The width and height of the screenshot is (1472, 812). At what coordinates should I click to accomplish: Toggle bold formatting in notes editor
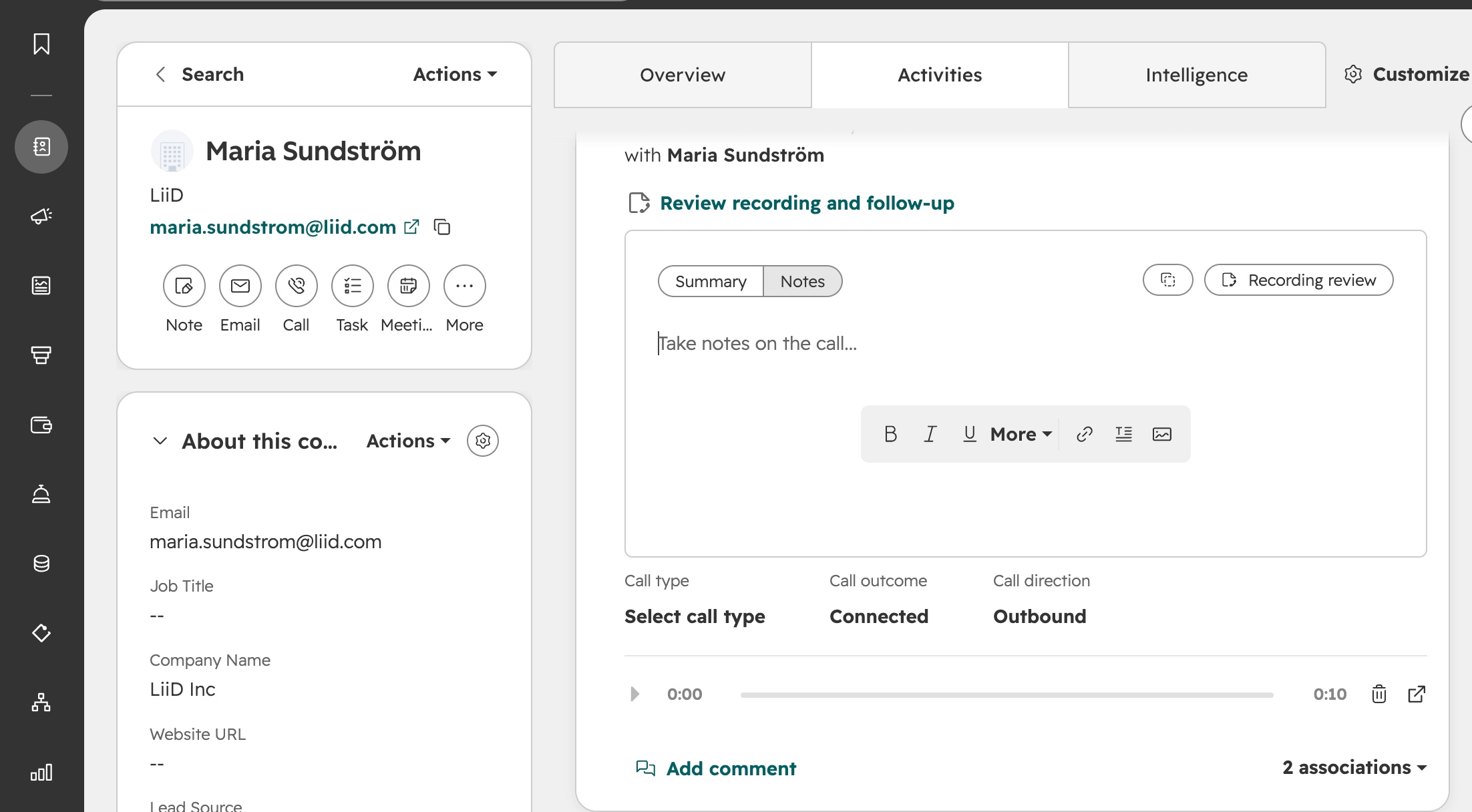pos(890,434)
